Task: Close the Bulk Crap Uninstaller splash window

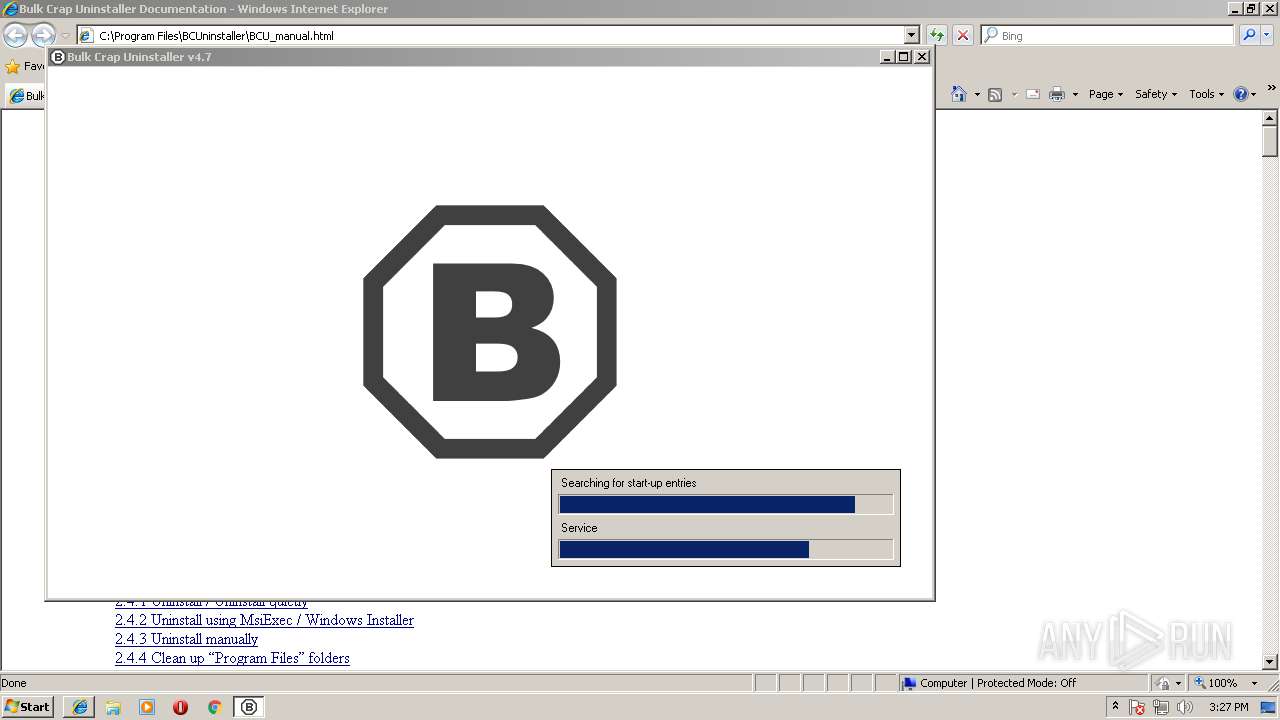Action: point(922,57)
